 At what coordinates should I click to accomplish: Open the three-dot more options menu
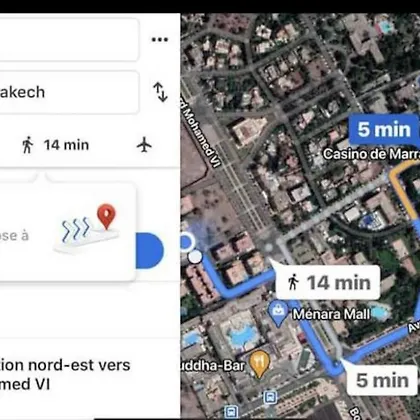pyautogui.click(x=160, y=40)
